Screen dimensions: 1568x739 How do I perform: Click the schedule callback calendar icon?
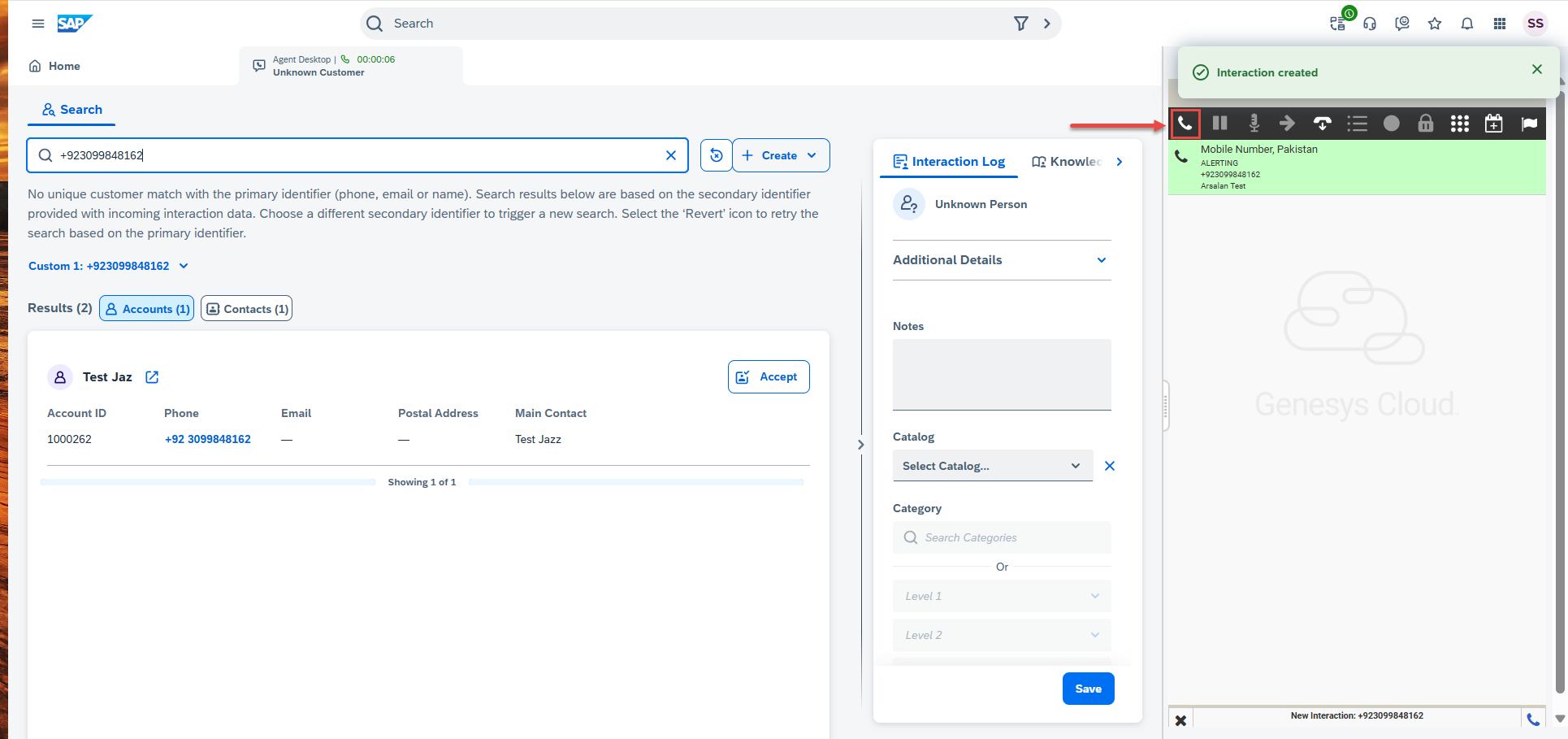[1493, 124]
